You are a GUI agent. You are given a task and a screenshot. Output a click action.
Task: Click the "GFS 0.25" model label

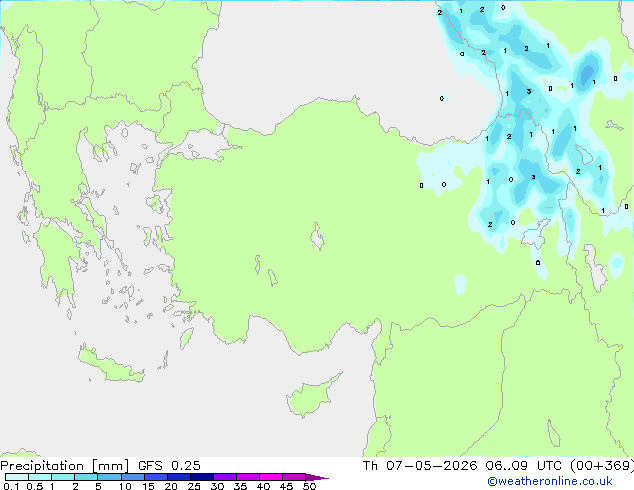pos(169,466)
